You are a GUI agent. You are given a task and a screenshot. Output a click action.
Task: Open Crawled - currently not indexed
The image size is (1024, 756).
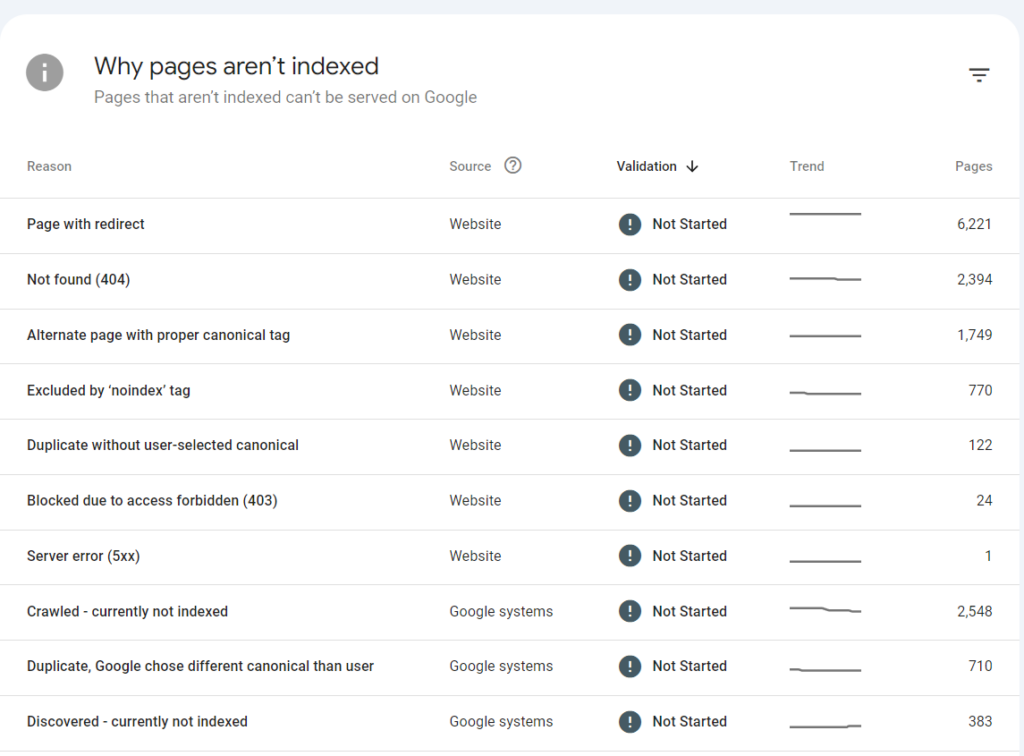(127, 612)
